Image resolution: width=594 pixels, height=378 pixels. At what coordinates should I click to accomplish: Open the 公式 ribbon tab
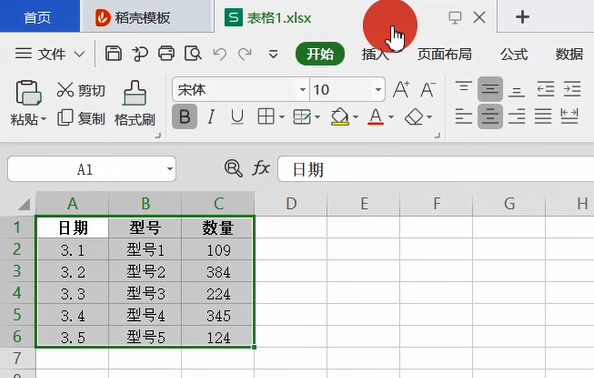514,54
